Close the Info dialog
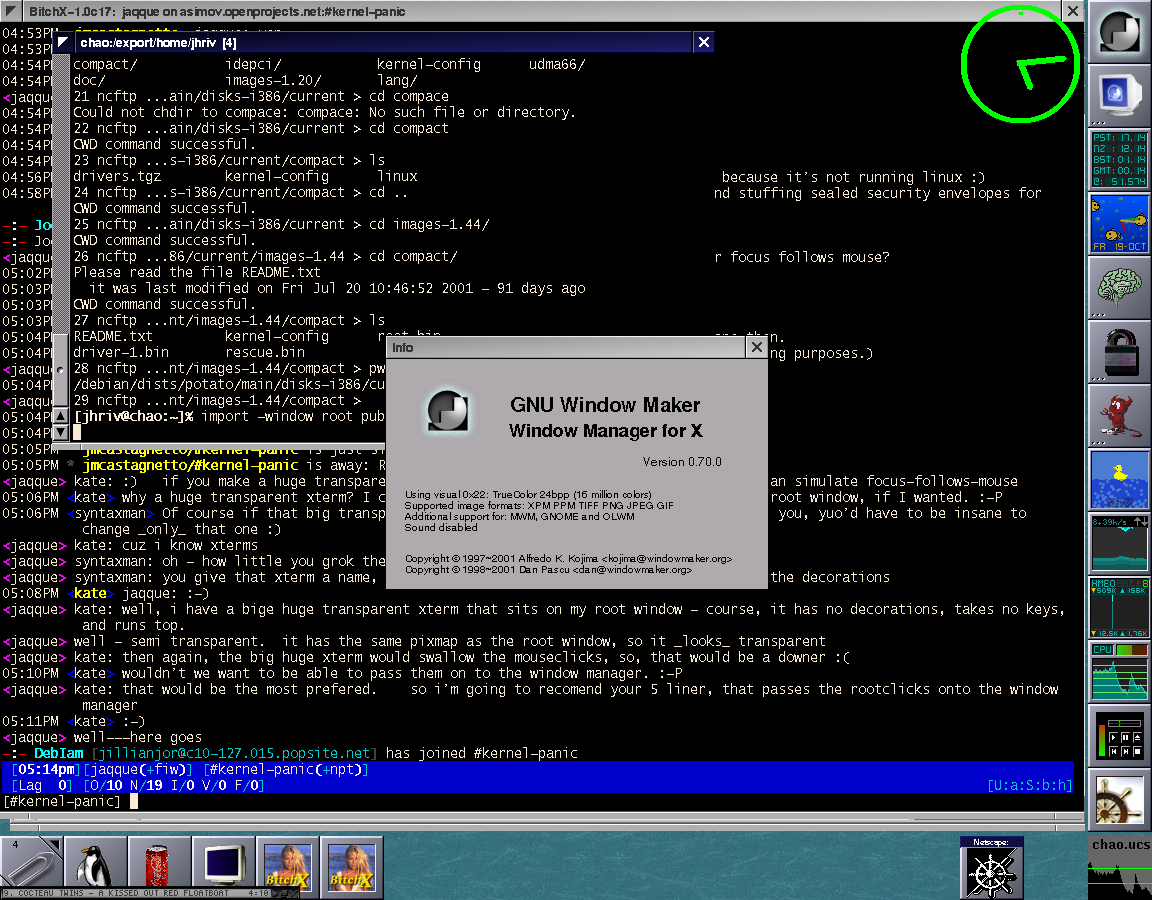The width and height of the screenshot is (1152, 900). [x=757, y=347]
